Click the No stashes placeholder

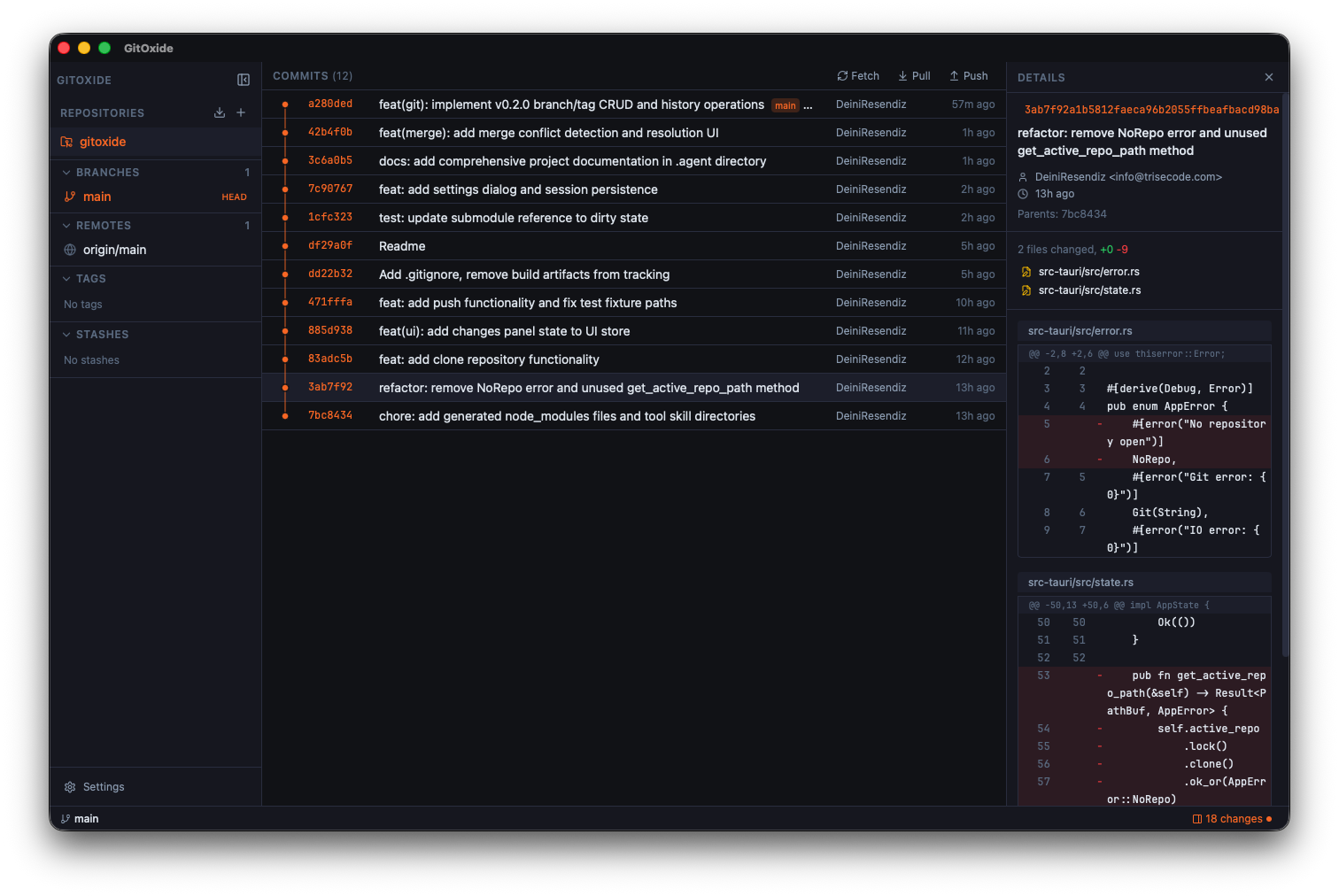click(x=91, y=360)
